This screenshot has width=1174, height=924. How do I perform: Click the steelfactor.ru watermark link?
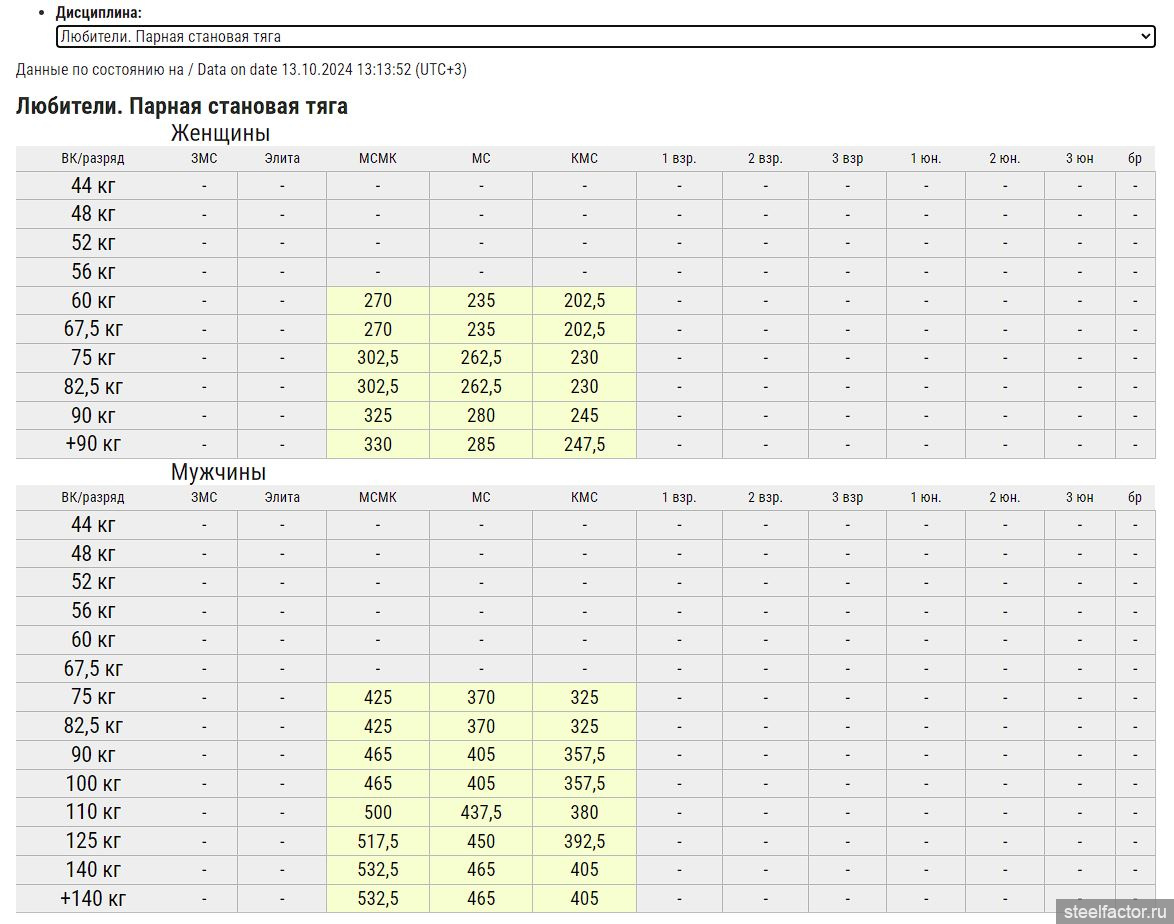coord(1114,910)
